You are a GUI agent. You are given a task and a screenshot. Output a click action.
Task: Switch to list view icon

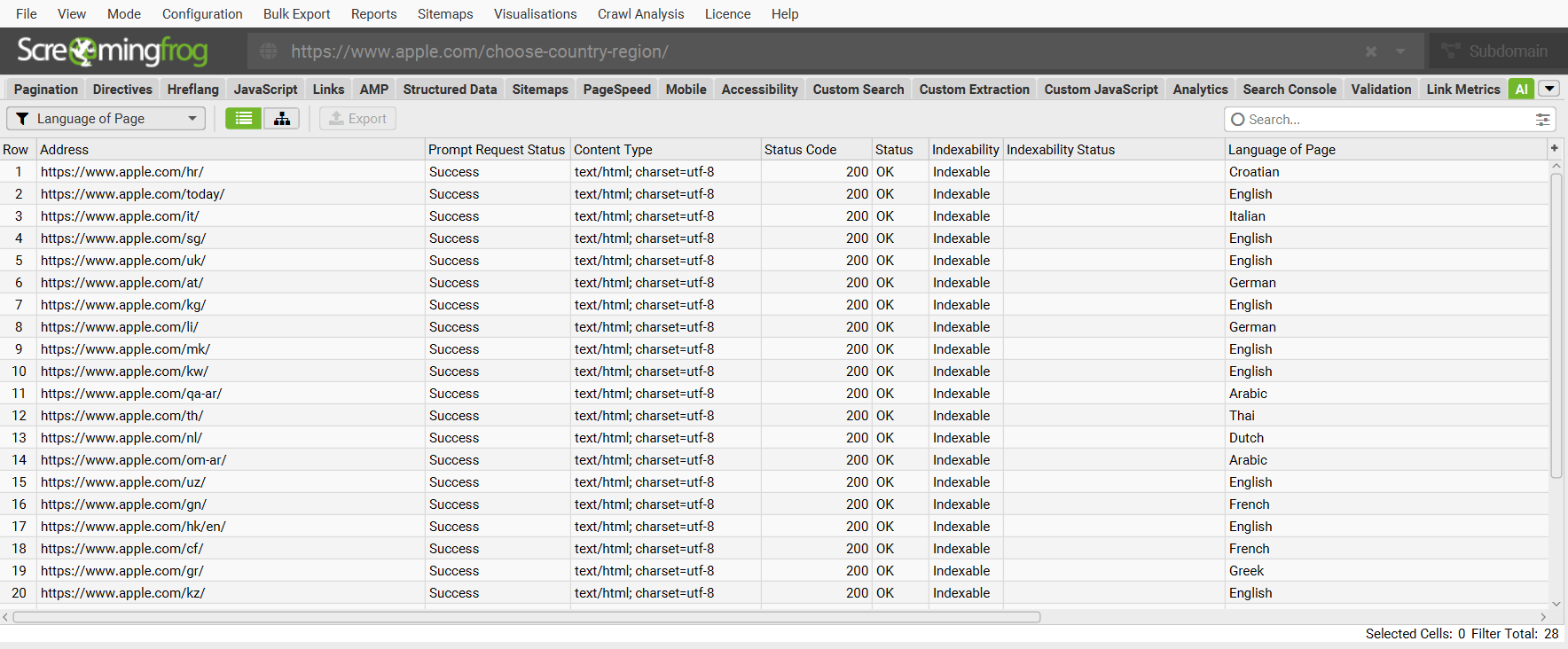[243, 119]
